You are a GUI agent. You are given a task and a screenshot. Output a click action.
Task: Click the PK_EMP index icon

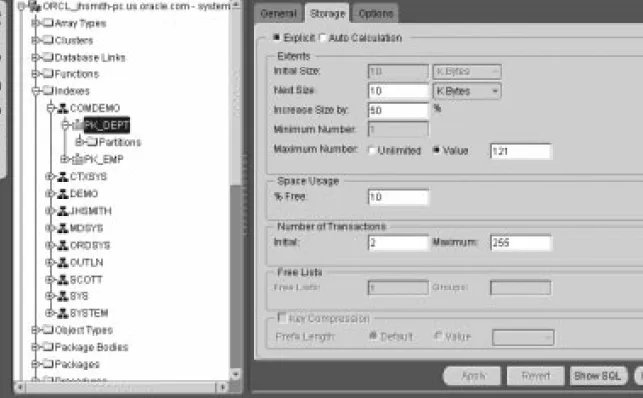click(x=78, y=159)
